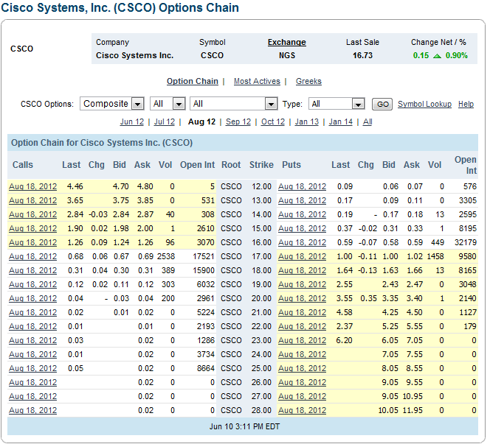Select the Jan 13 expiration
This screenshot has height=444, width=490.
click(x=307, y=122)
